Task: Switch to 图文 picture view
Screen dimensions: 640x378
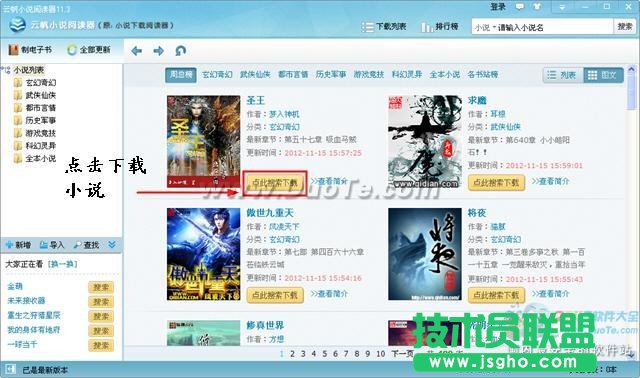Action: tap(603, 75)
